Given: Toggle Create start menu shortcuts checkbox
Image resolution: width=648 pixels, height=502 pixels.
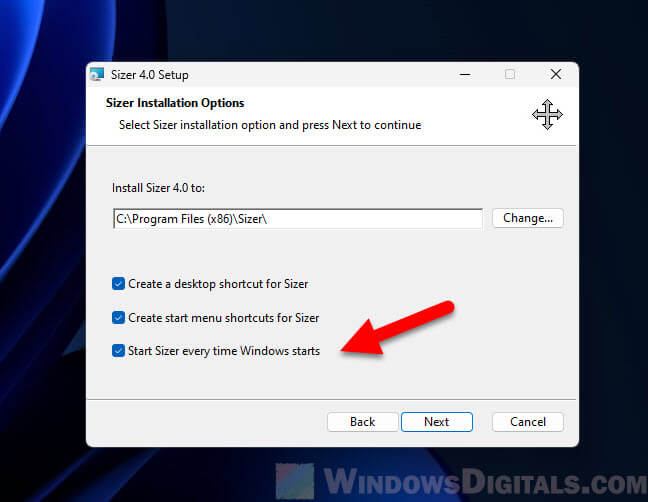Looking at the screenshot, I should [x=118, y=318].
